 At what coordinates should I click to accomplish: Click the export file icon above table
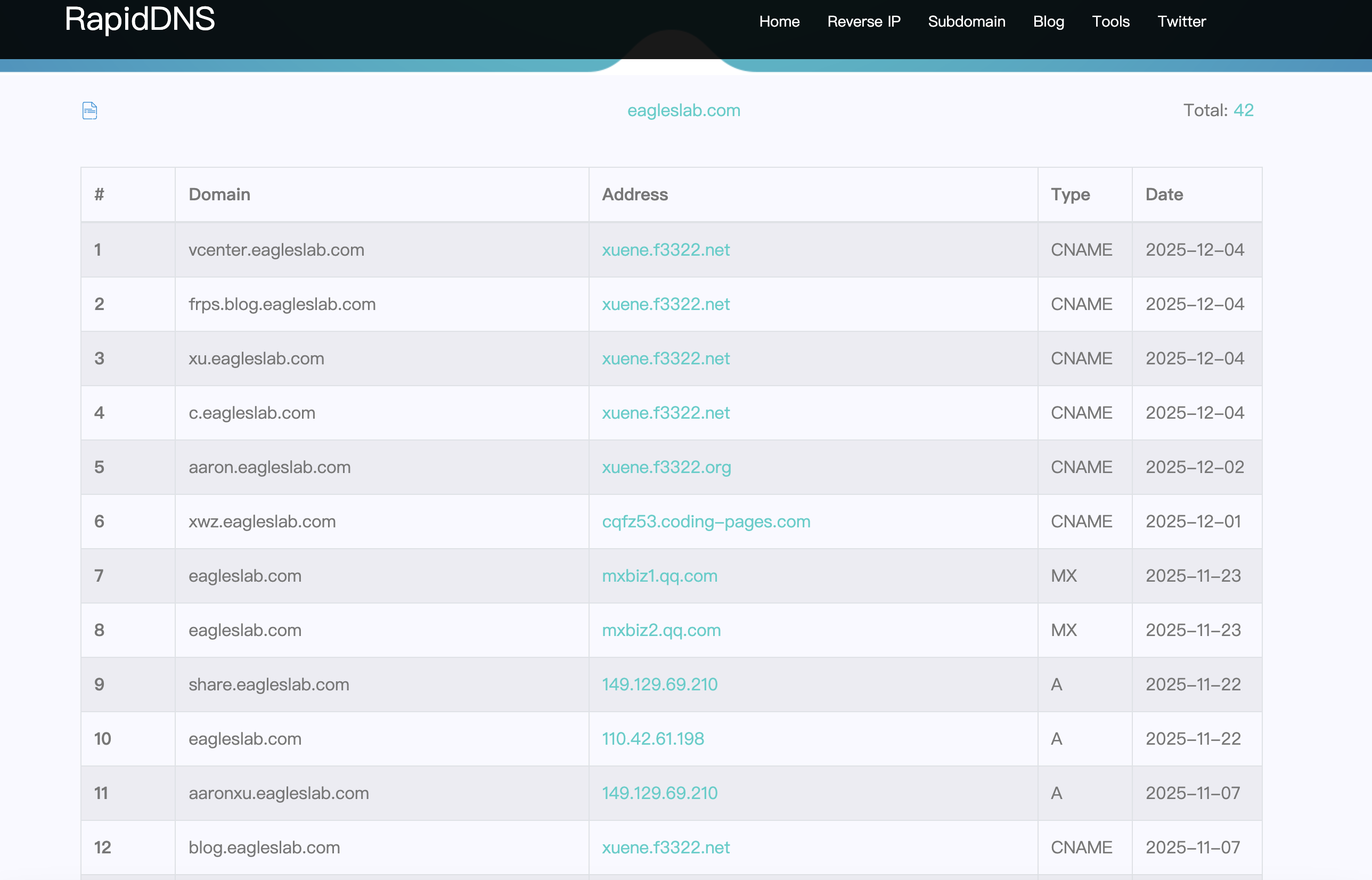[89, 110]
